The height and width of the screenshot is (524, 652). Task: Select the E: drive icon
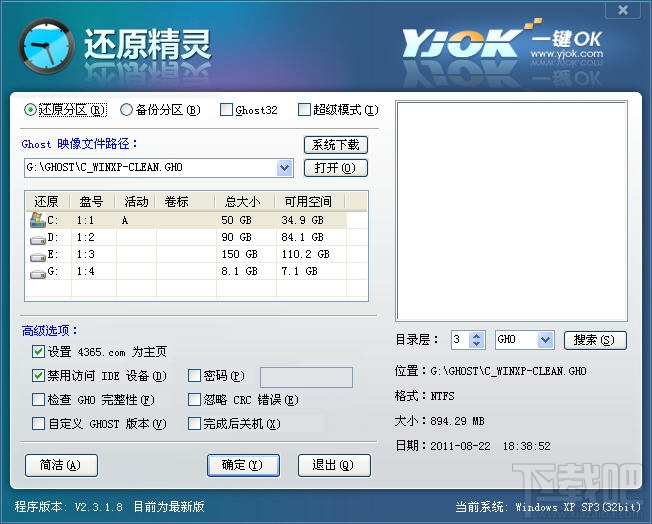(x=37, y=257)
